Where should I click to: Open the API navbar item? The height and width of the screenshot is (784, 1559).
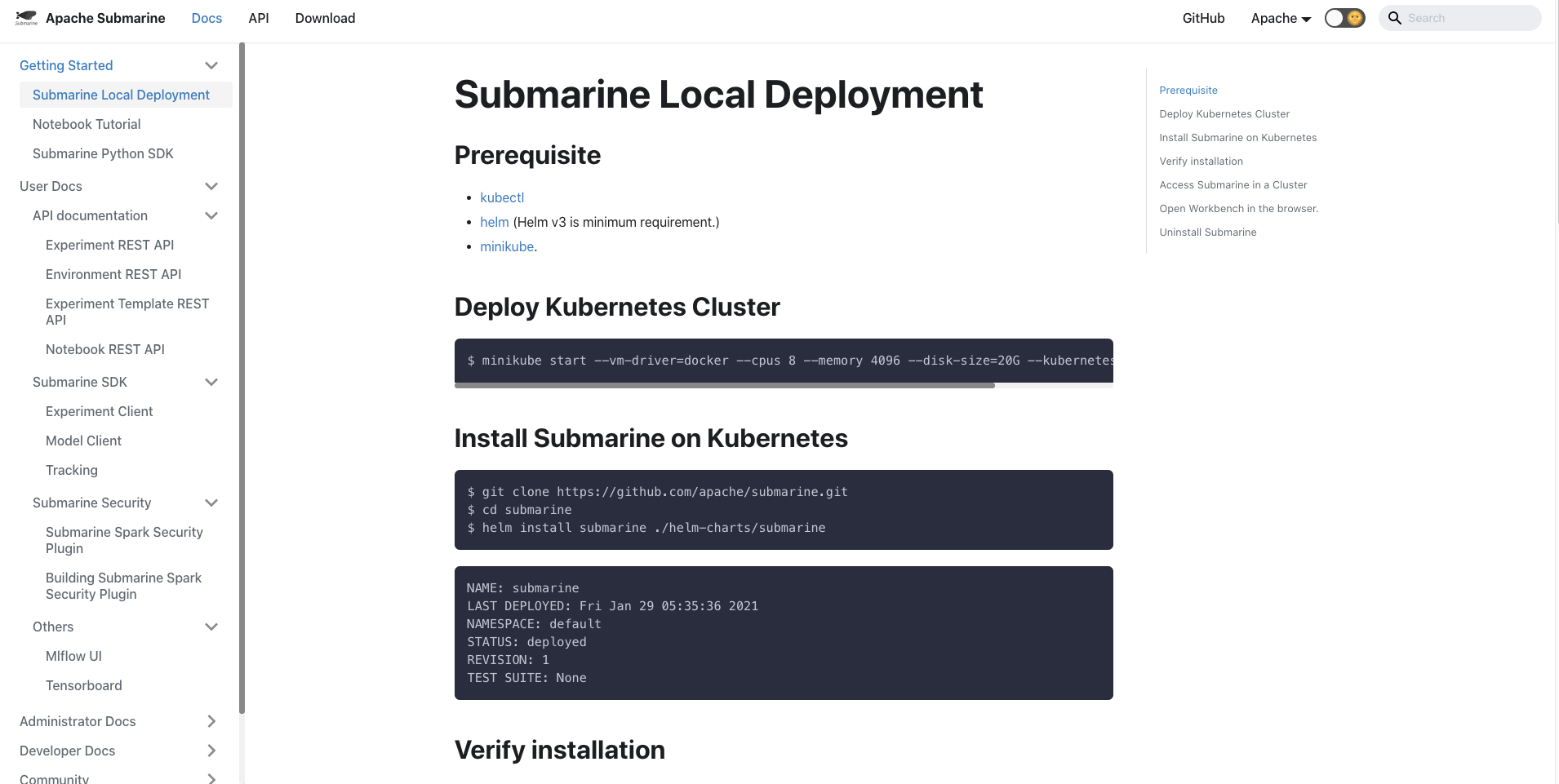(x=259, y=18)
